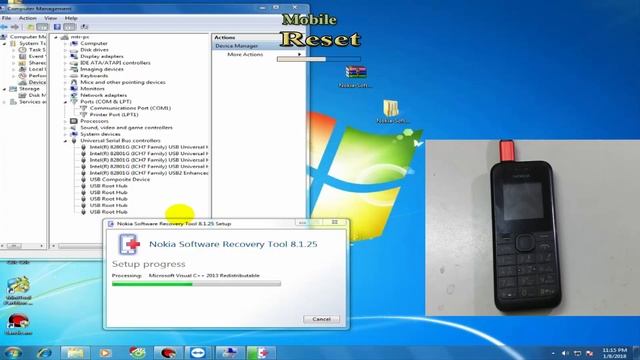The image size is (640, 360).
Task: Select Services and Applications in left tree
Action: click(x=33, y=102)
